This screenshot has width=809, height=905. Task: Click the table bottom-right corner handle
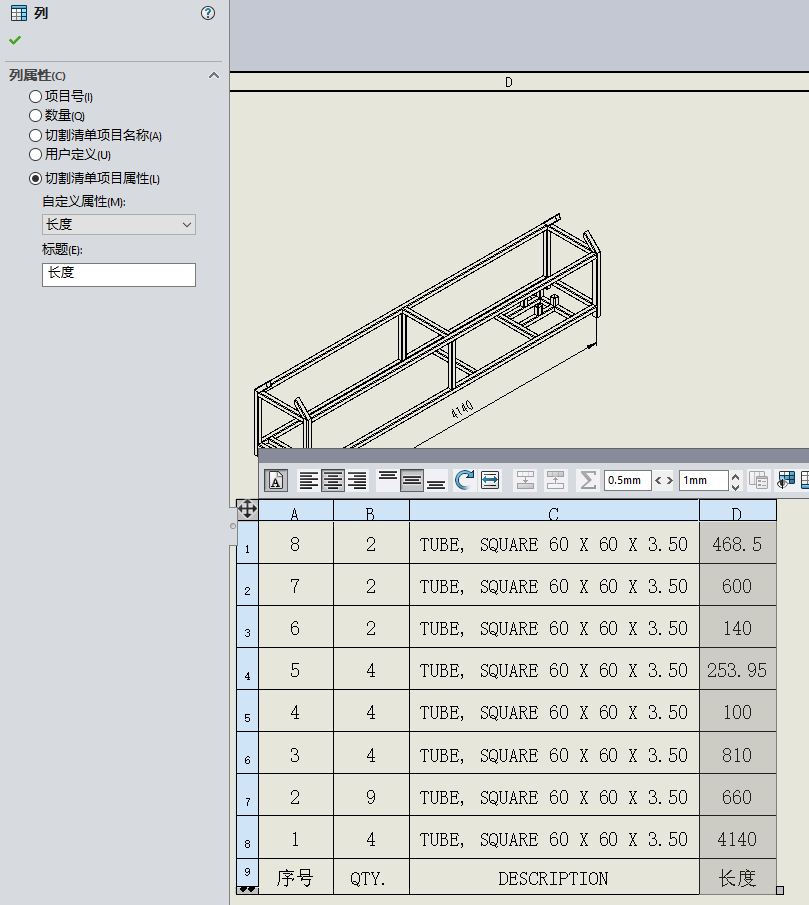780,890
